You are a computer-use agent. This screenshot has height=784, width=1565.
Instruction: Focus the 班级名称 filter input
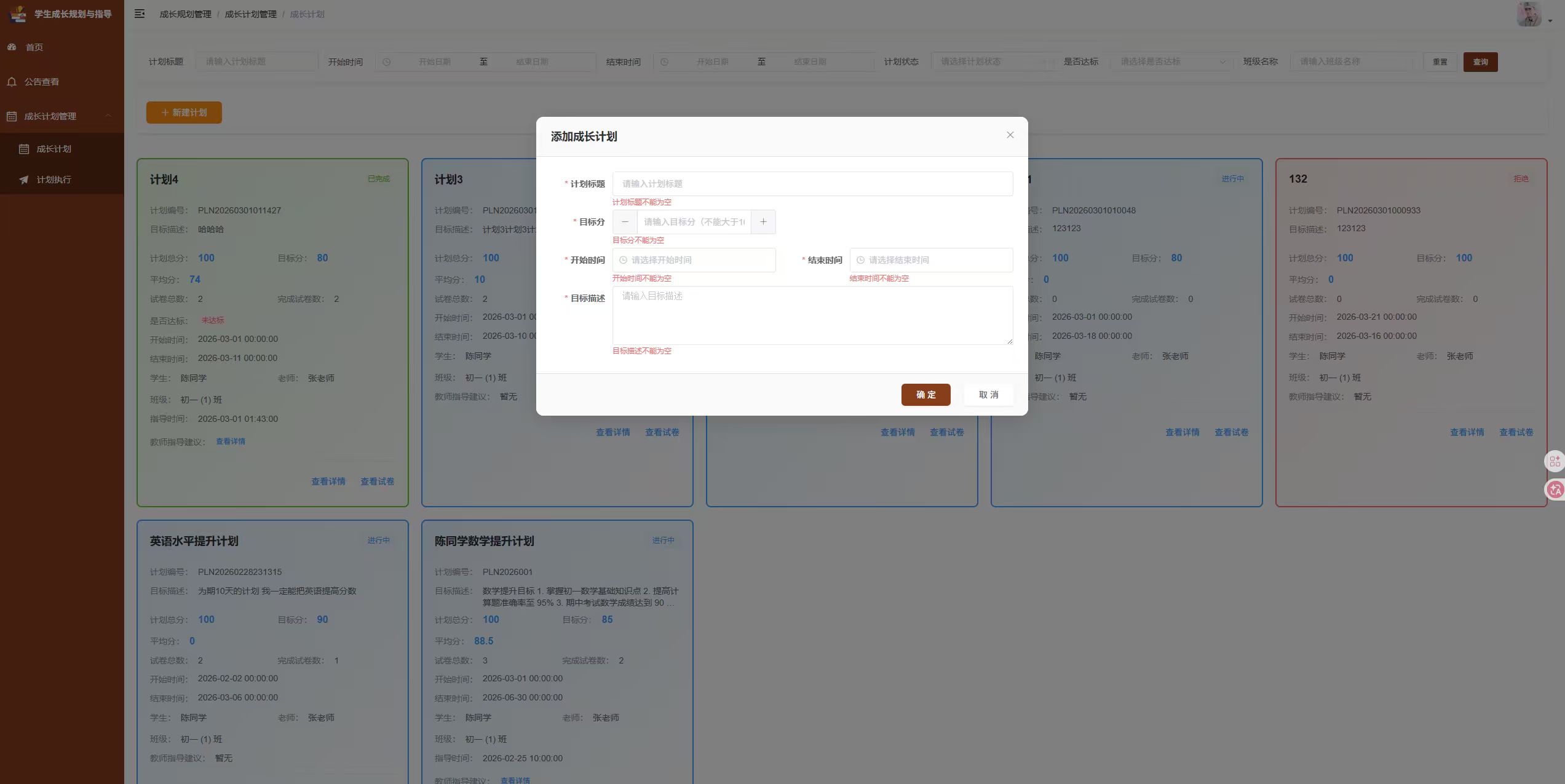click(x=1351, y=61)
